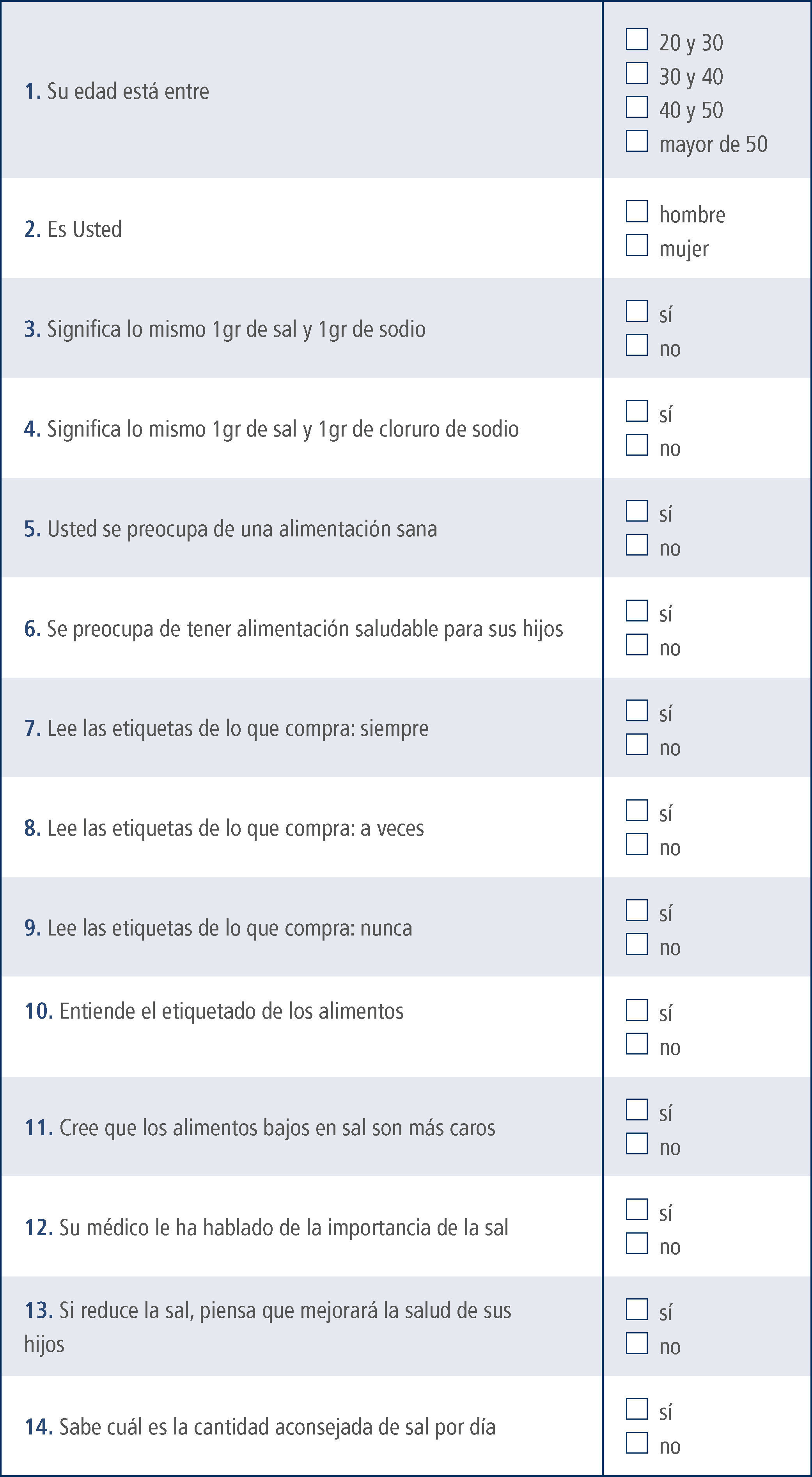Check 'no' for reducing salt improves children's health
The height and width of the screenshot is (1477, 812).
pos(636,1344)
